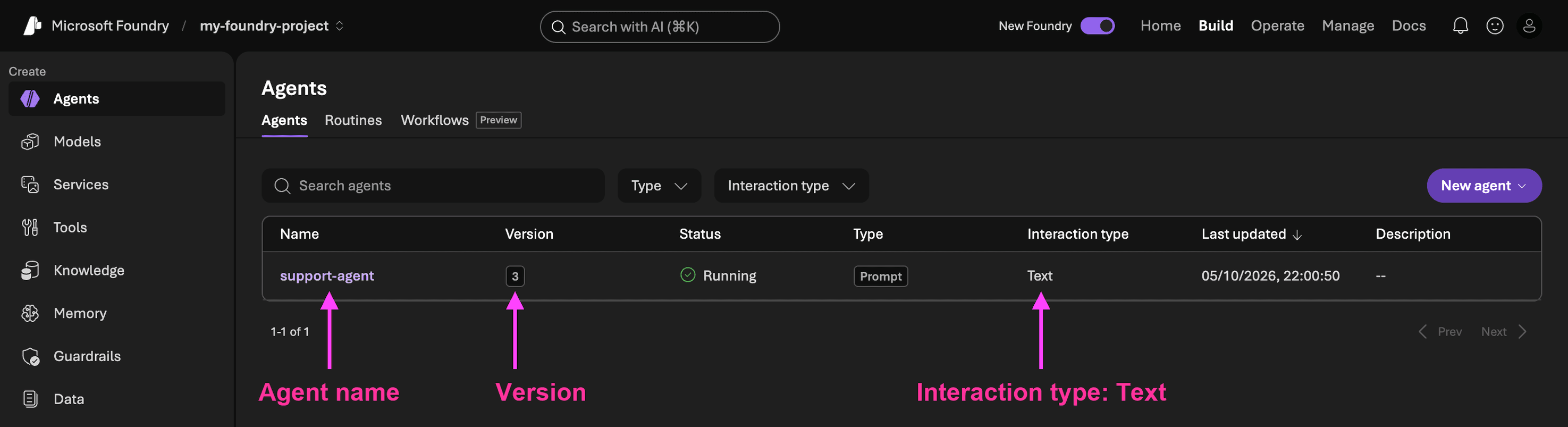This screenshot has width=1568, height=427.
Task: Click the Prompt type badge
Action: [x=880, y=276]
